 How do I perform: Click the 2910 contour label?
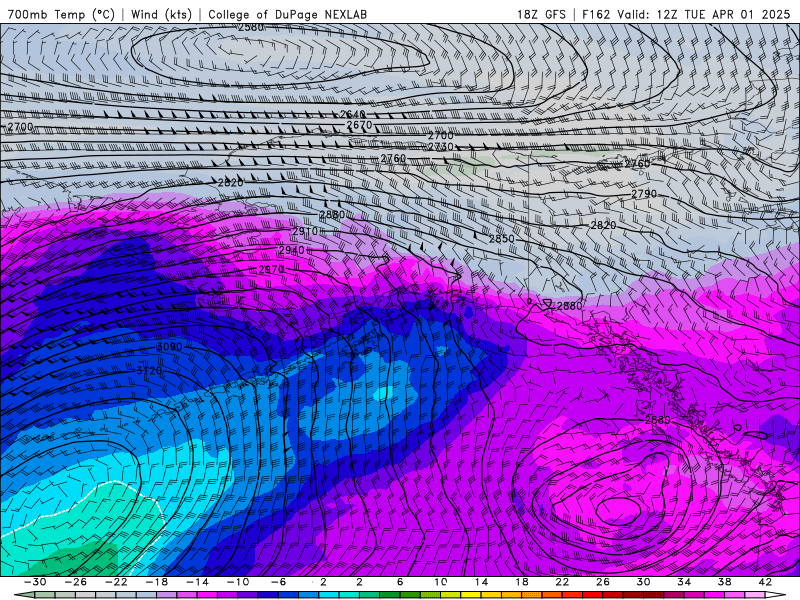click(305, 231)
